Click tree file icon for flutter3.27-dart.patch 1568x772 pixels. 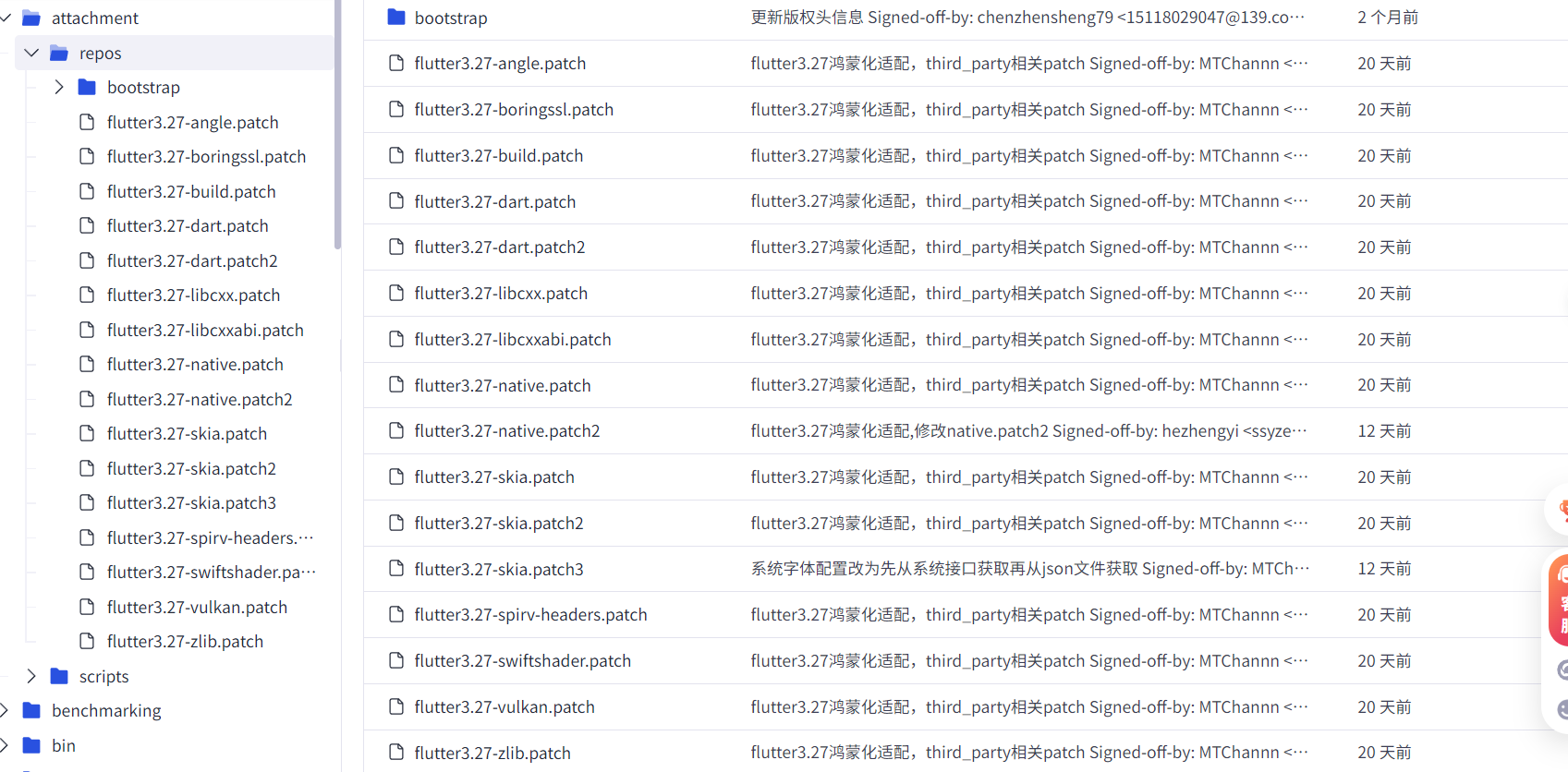point(87,225)
